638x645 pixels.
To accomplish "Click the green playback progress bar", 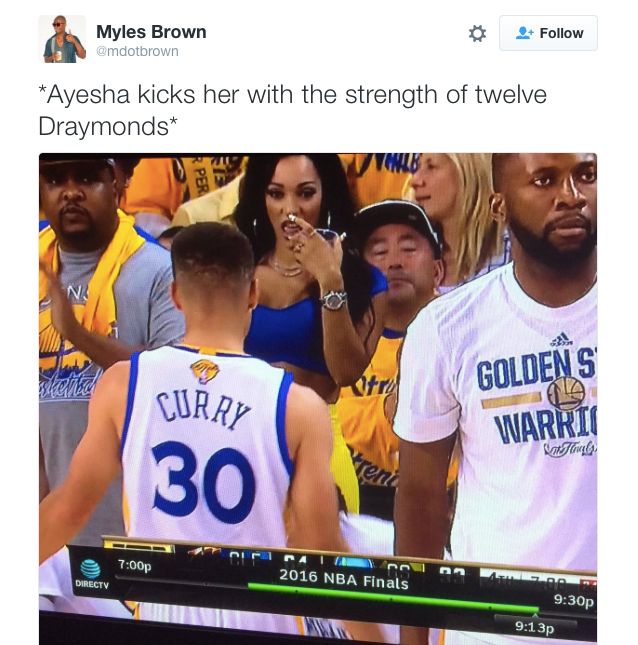I will click(x=393, y=598).
